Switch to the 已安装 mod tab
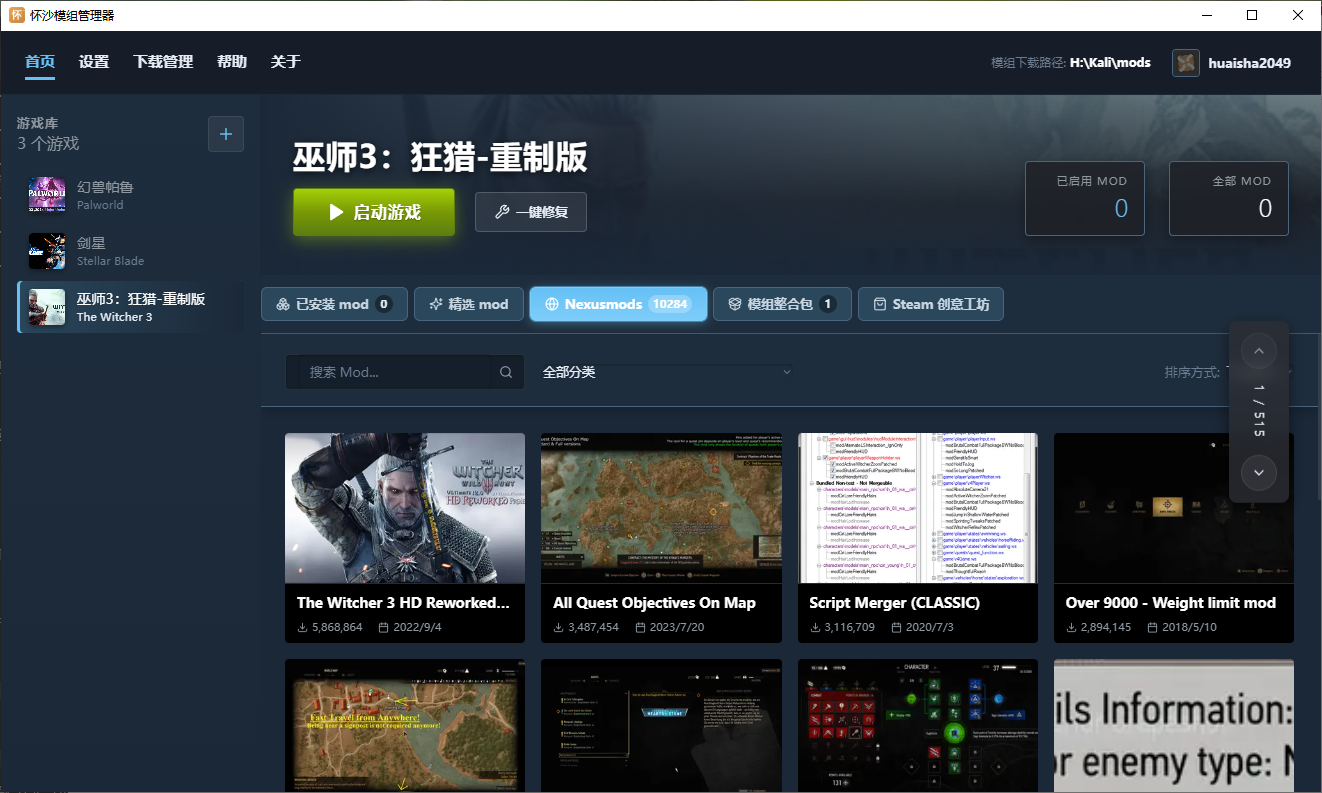This screenshot has height=793, width=1322. click(334, 304)
